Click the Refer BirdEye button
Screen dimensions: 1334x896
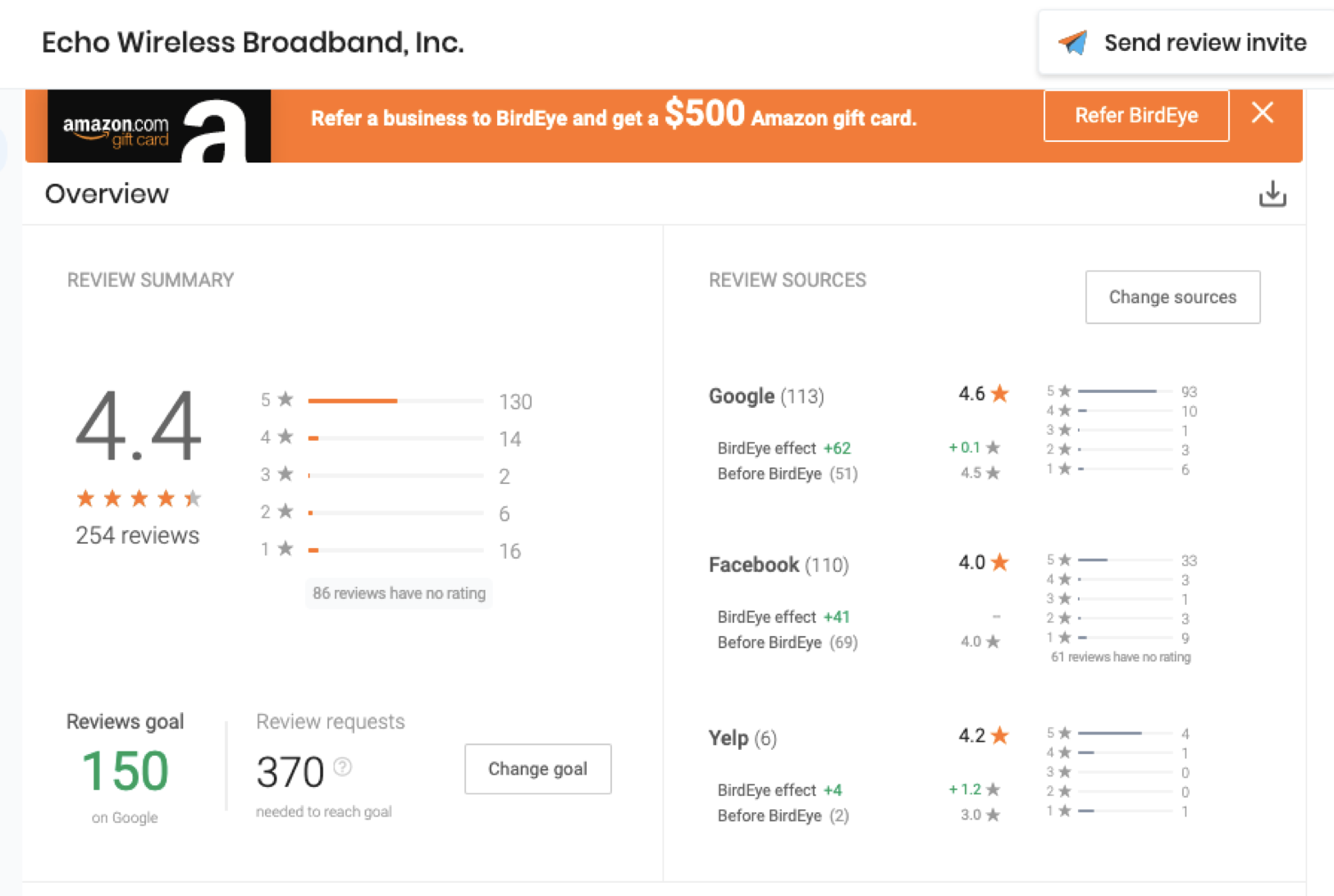(x=1135, y=115)
